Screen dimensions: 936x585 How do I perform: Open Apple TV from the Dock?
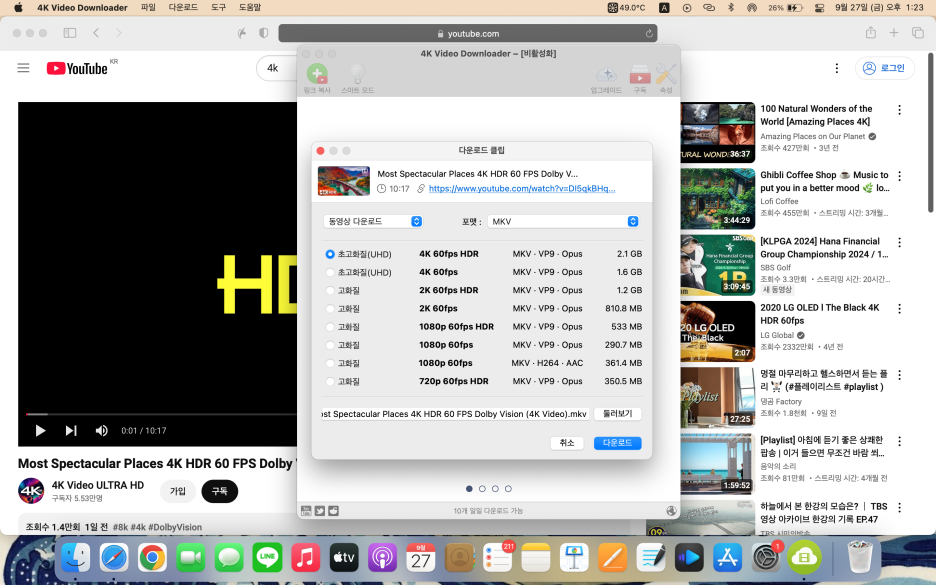(x=344, y=558)
